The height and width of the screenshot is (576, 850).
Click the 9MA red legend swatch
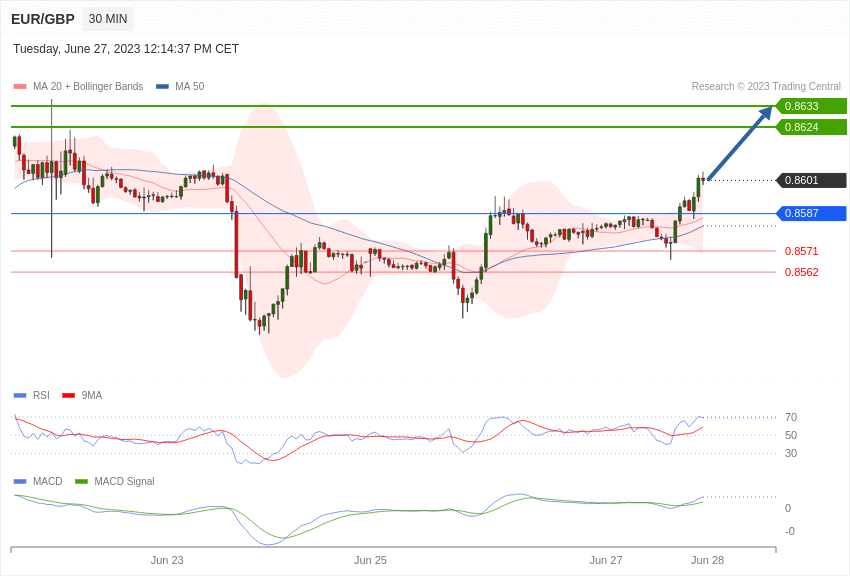coord(69,396)
